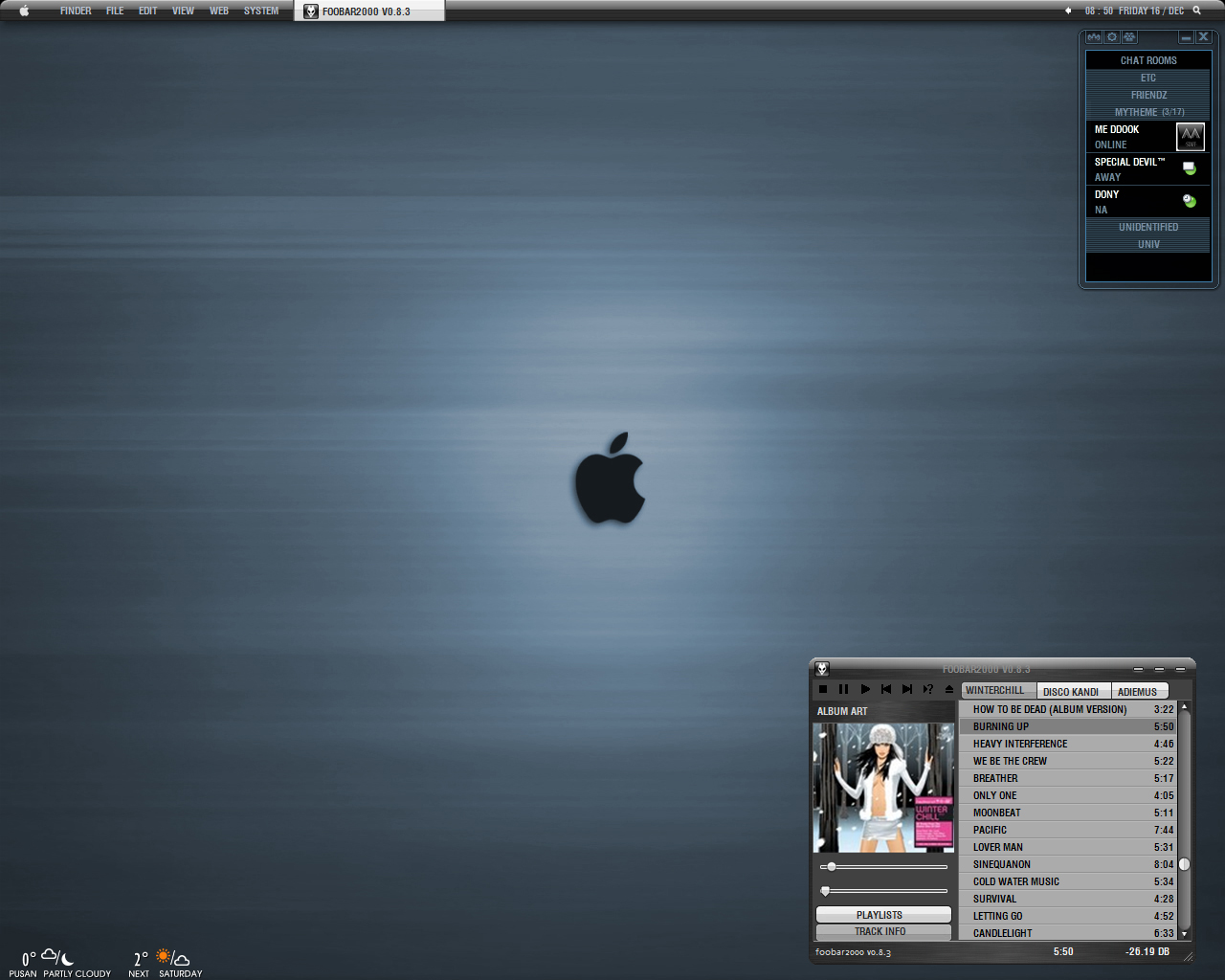
Task: Open the Web menu
Action: [219, 11]
